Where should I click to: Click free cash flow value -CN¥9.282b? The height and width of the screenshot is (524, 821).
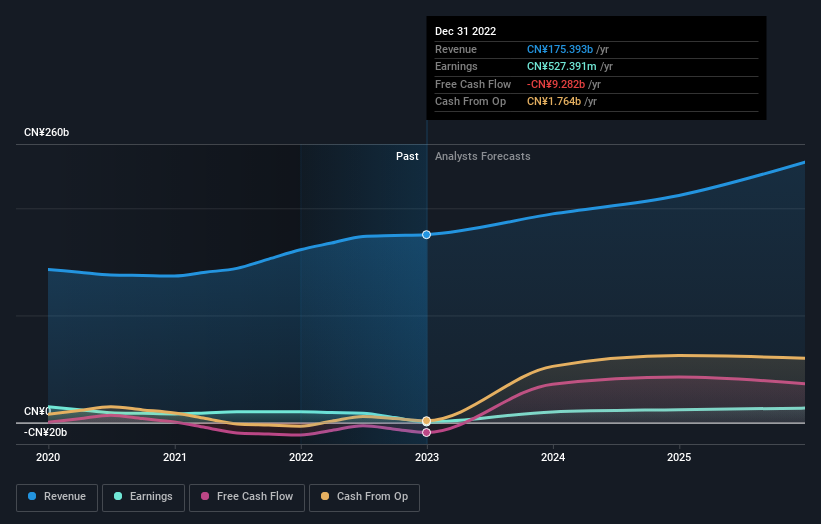(x=556, y=84)
